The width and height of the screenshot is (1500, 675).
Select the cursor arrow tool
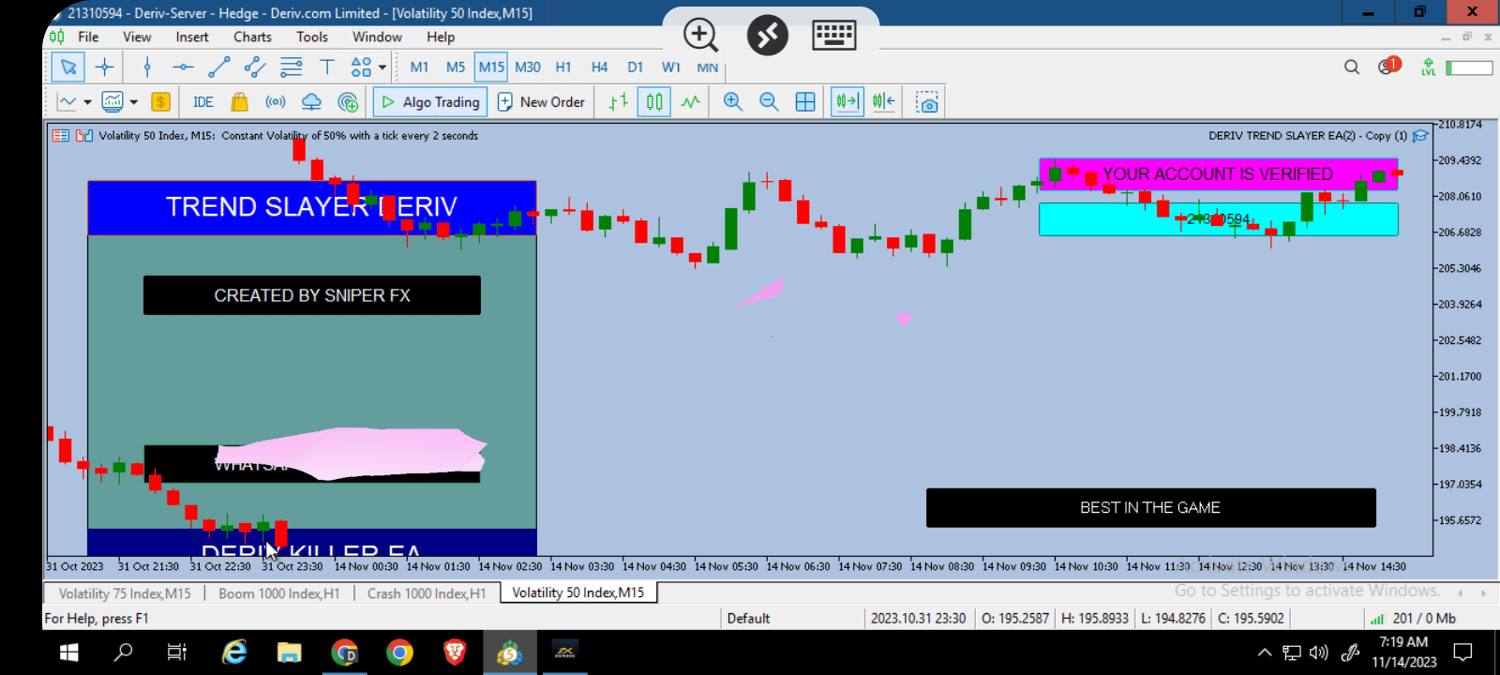point(68,67)
